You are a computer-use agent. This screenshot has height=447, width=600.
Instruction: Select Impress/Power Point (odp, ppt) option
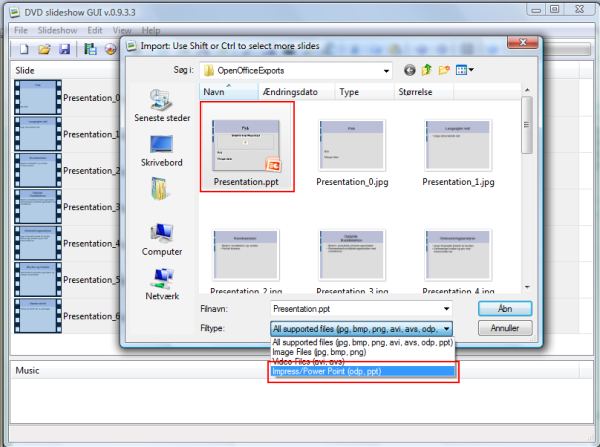(362, 371)
